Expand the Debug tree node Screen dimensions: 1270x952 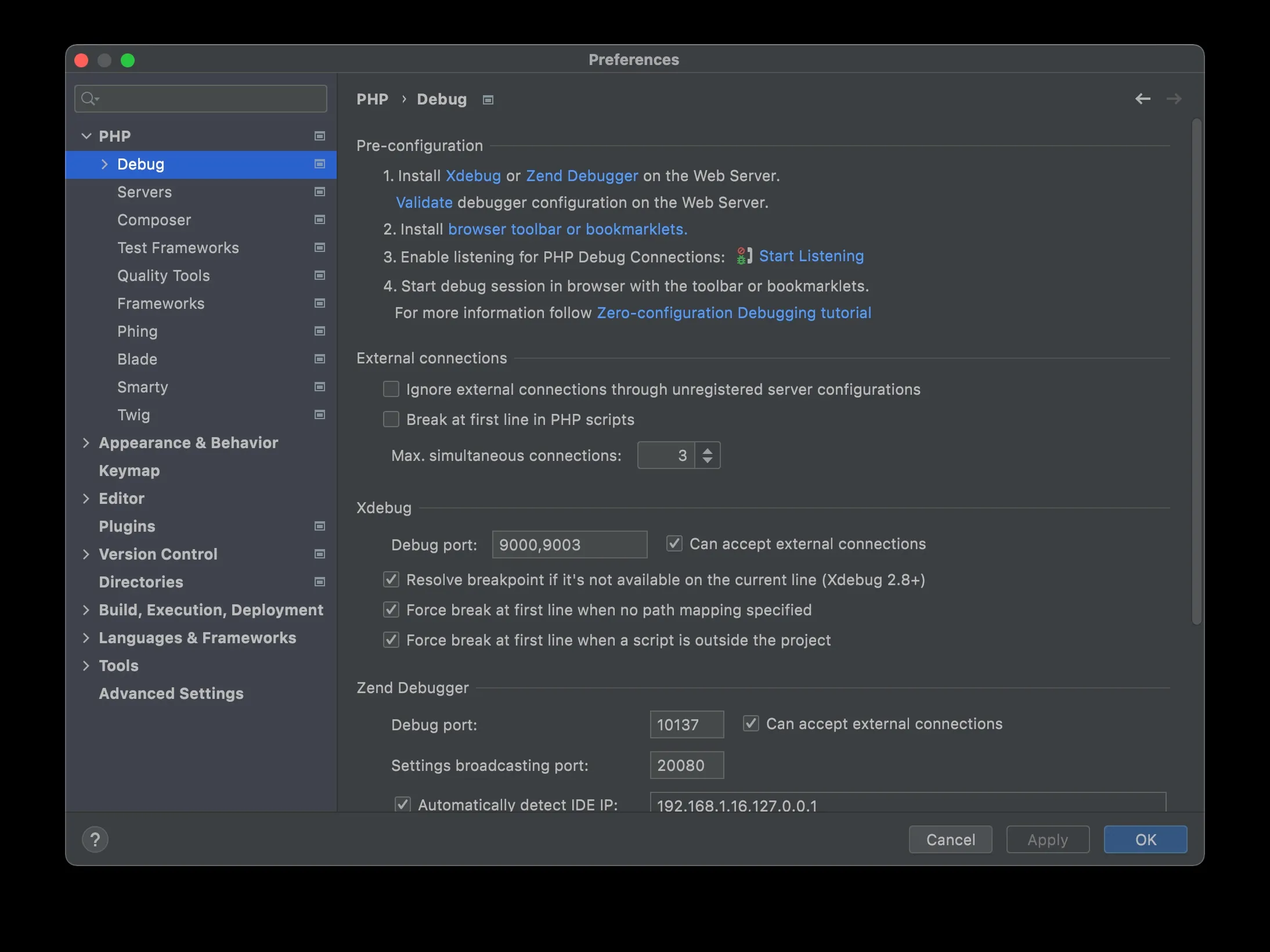point(104,164)
